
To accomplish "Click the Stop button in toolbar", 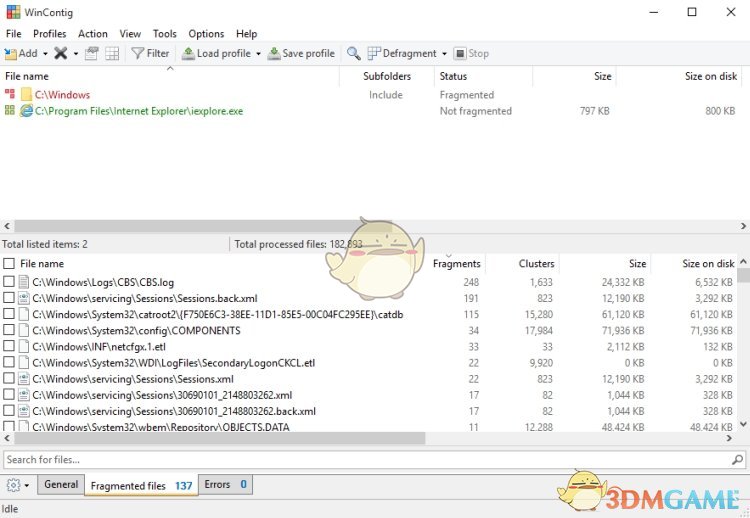I will (471, 53).
